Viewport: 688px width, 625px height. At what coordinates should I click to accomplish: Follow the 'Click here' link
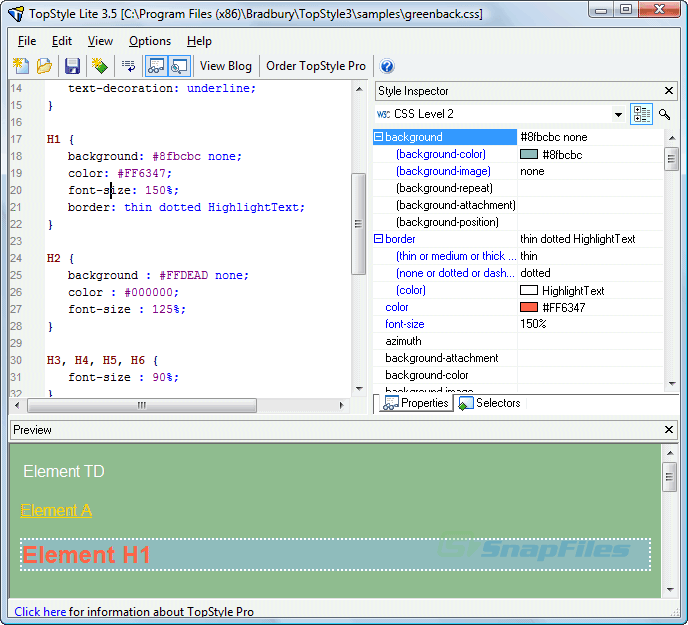point(40,611)
